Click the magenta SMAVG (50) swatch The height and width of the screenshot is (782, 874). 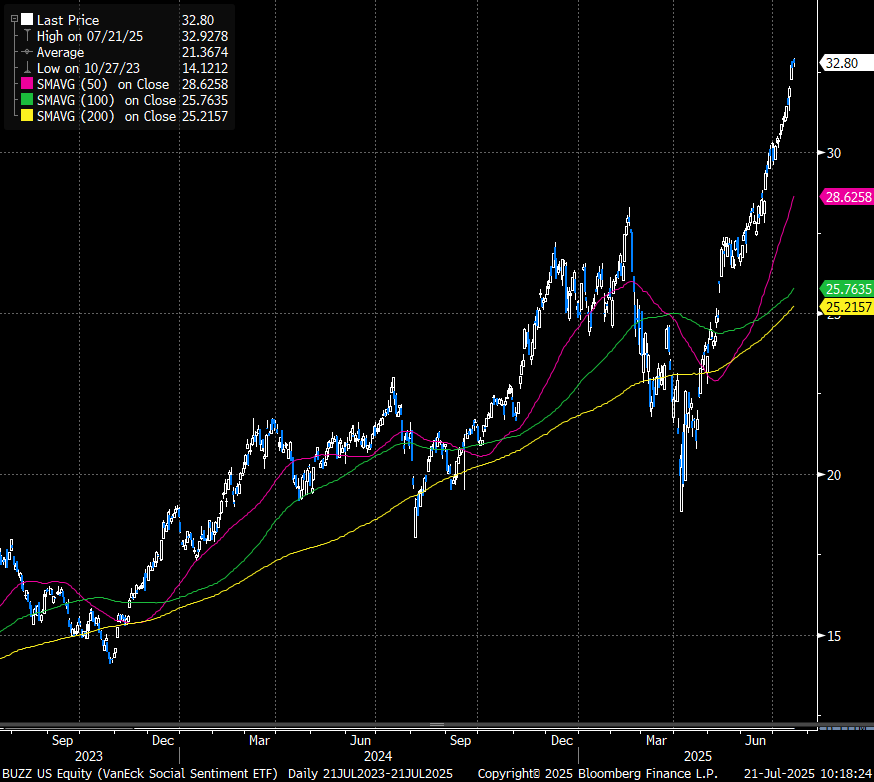(26, 85)
